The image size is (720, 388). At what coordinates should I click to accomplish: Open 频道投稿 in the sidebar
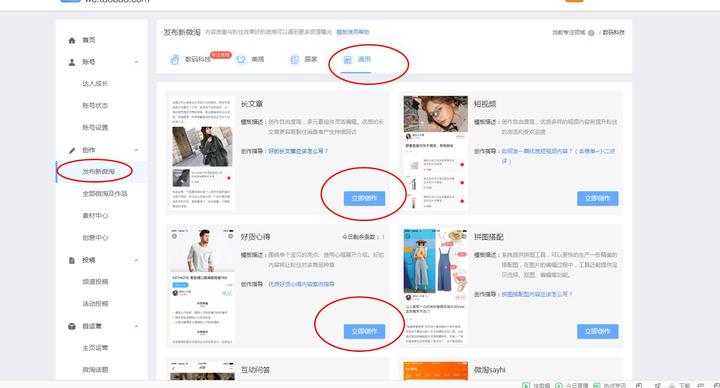95,282
